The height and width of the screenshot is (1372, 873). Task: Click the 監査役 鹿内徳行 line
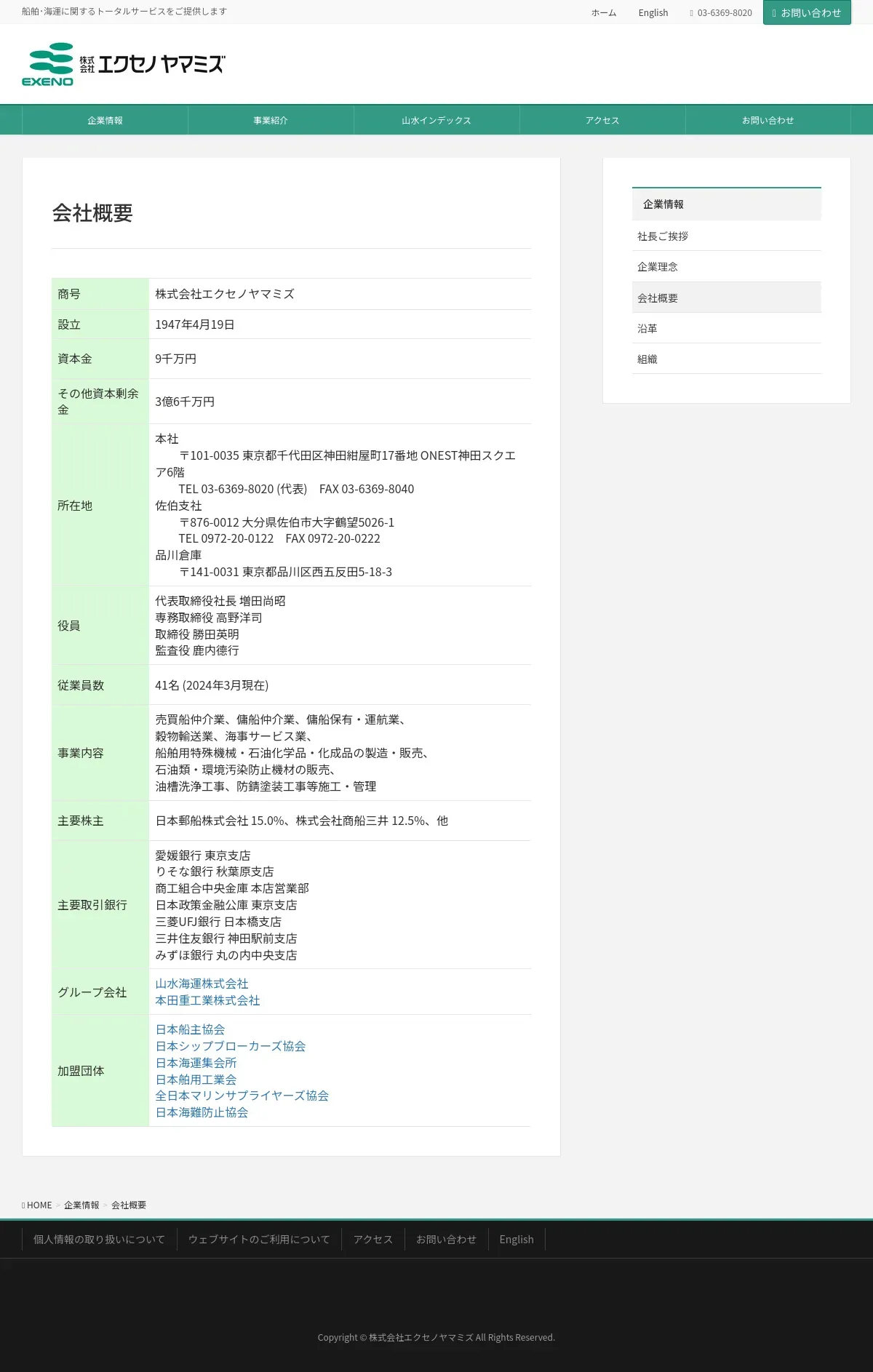tap(197, 650)
